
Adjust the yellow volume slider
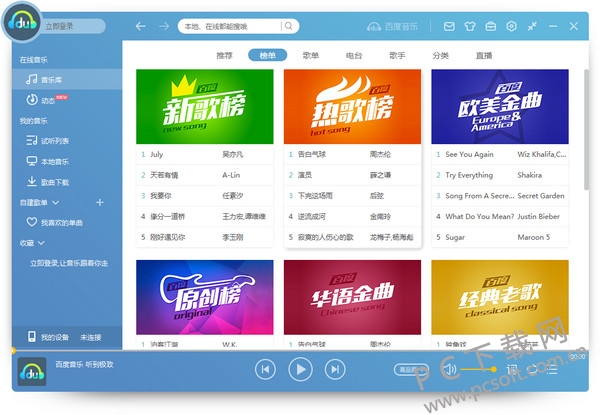tap(478, 369)
